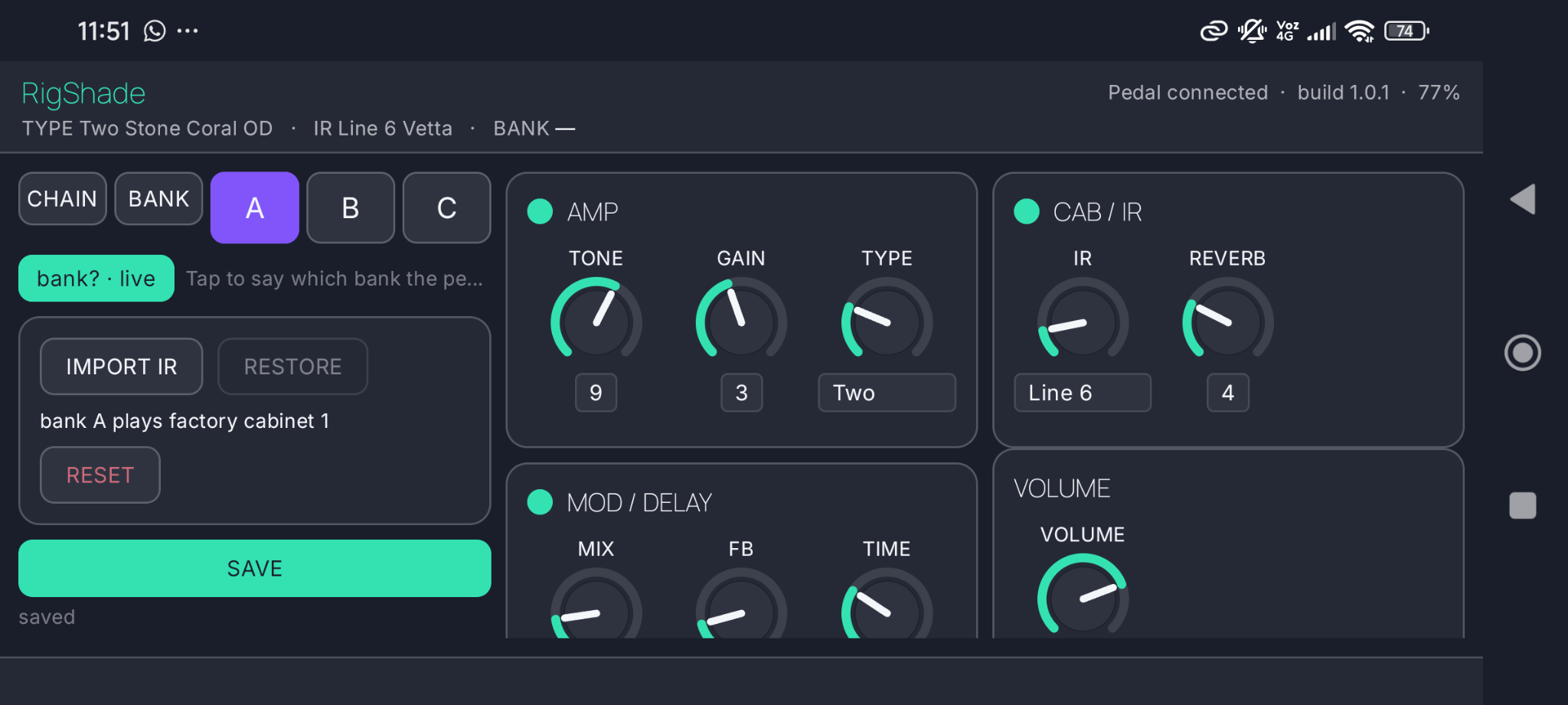Select bank B
This screenshot has width=1568, height=705.
pos(351,207)
